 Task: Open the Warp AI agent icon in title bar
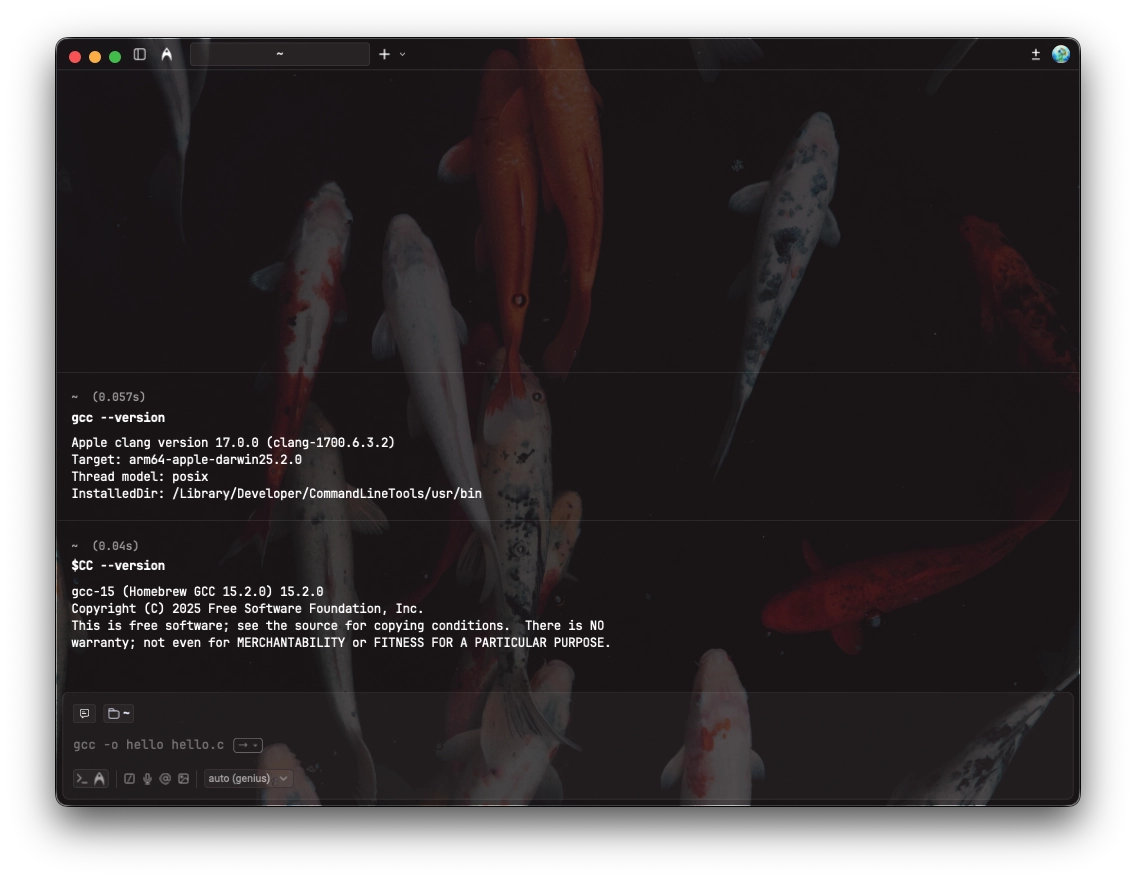coord(166,55)
